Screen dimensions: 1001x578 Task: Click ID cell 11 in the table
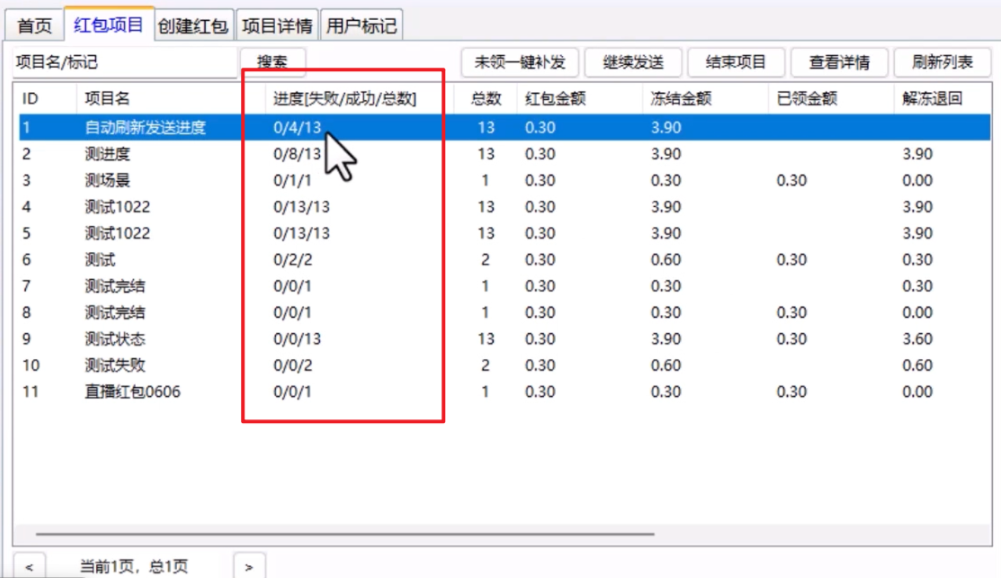[x=31, y=392]
